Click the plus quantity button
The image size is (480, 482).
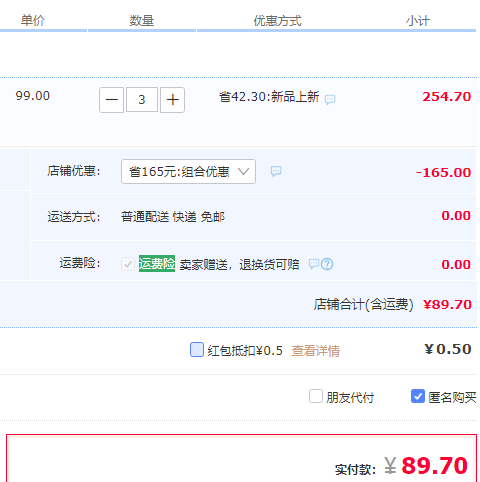[172, 100]
